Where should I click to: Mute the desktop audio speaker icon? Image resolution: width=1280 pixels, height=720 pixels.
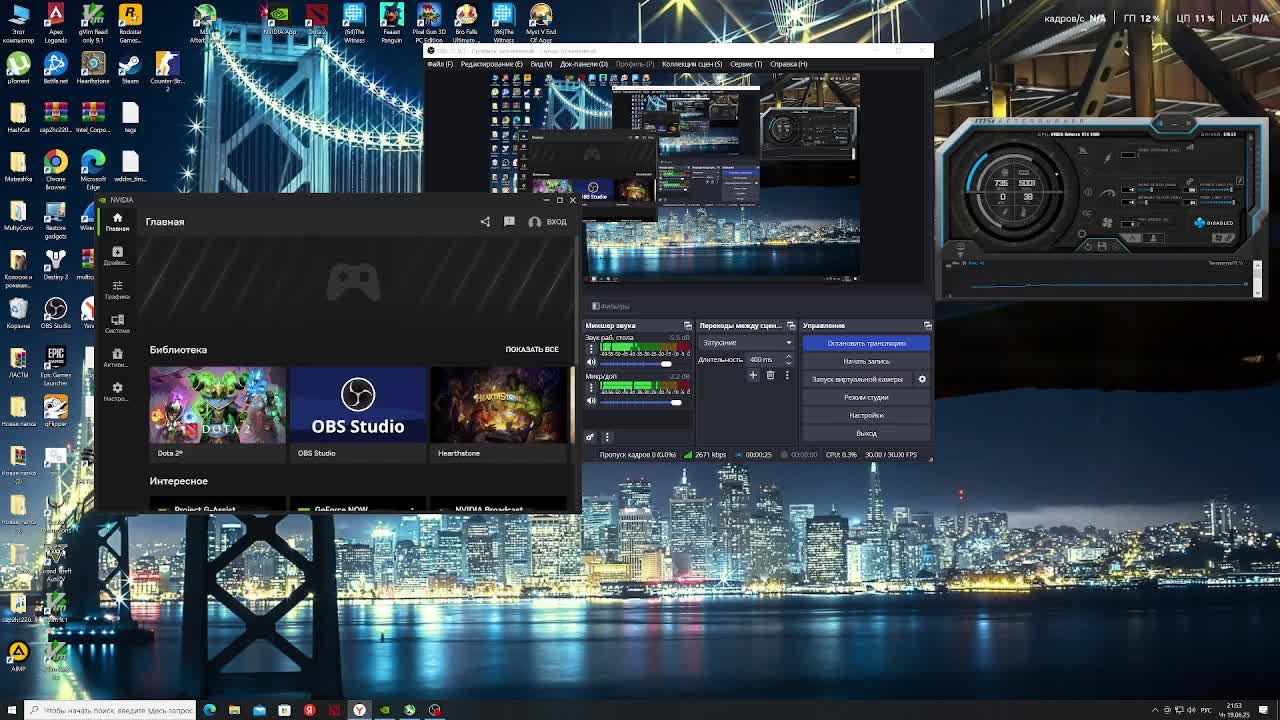click(x=591, y=363)
